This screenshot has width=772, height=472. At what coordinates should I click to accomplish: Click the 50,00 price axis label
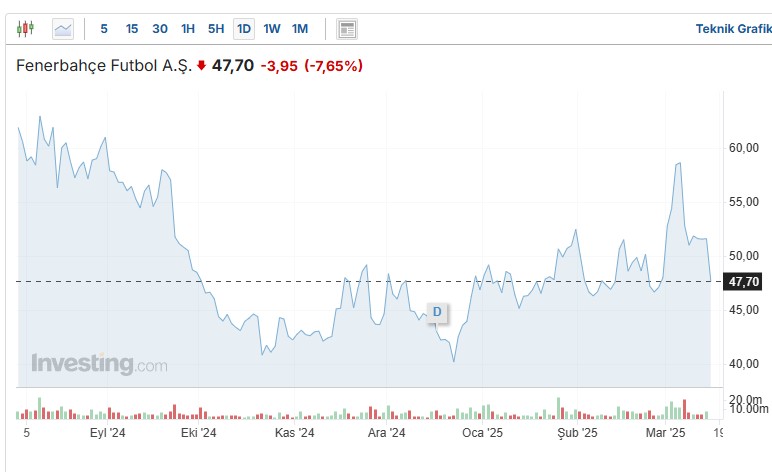click(x=743, y=256)
